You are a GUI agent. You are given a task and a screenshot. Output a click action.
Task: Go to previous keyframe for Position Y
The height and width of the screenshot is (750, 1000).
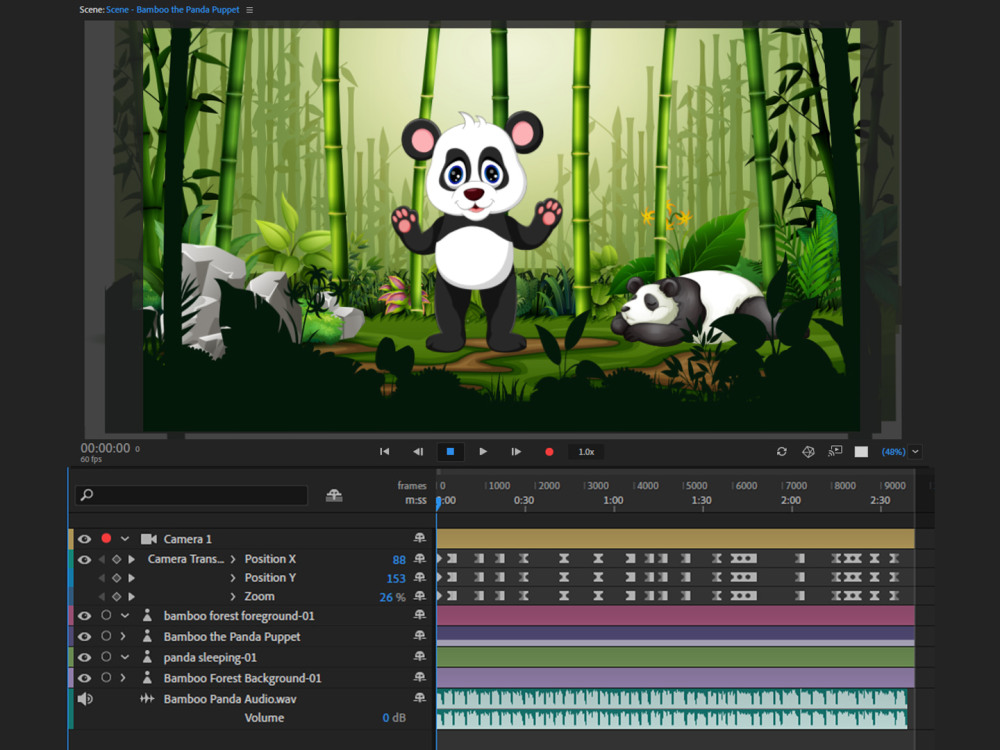pyautogui.click(x=101, y=578)
